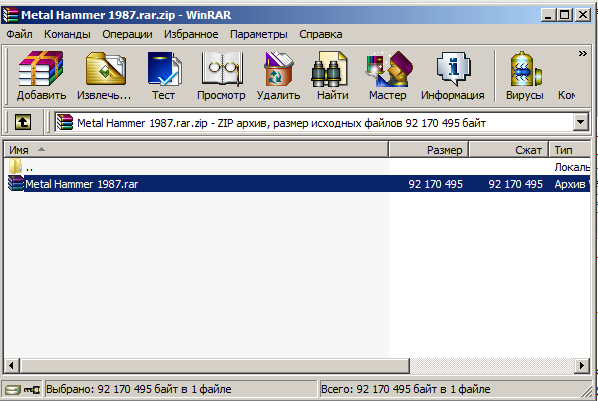Click the 92 170 495 Размер cell value
The height and width of the screenshot is (401, 598).
tap(436, 184)
